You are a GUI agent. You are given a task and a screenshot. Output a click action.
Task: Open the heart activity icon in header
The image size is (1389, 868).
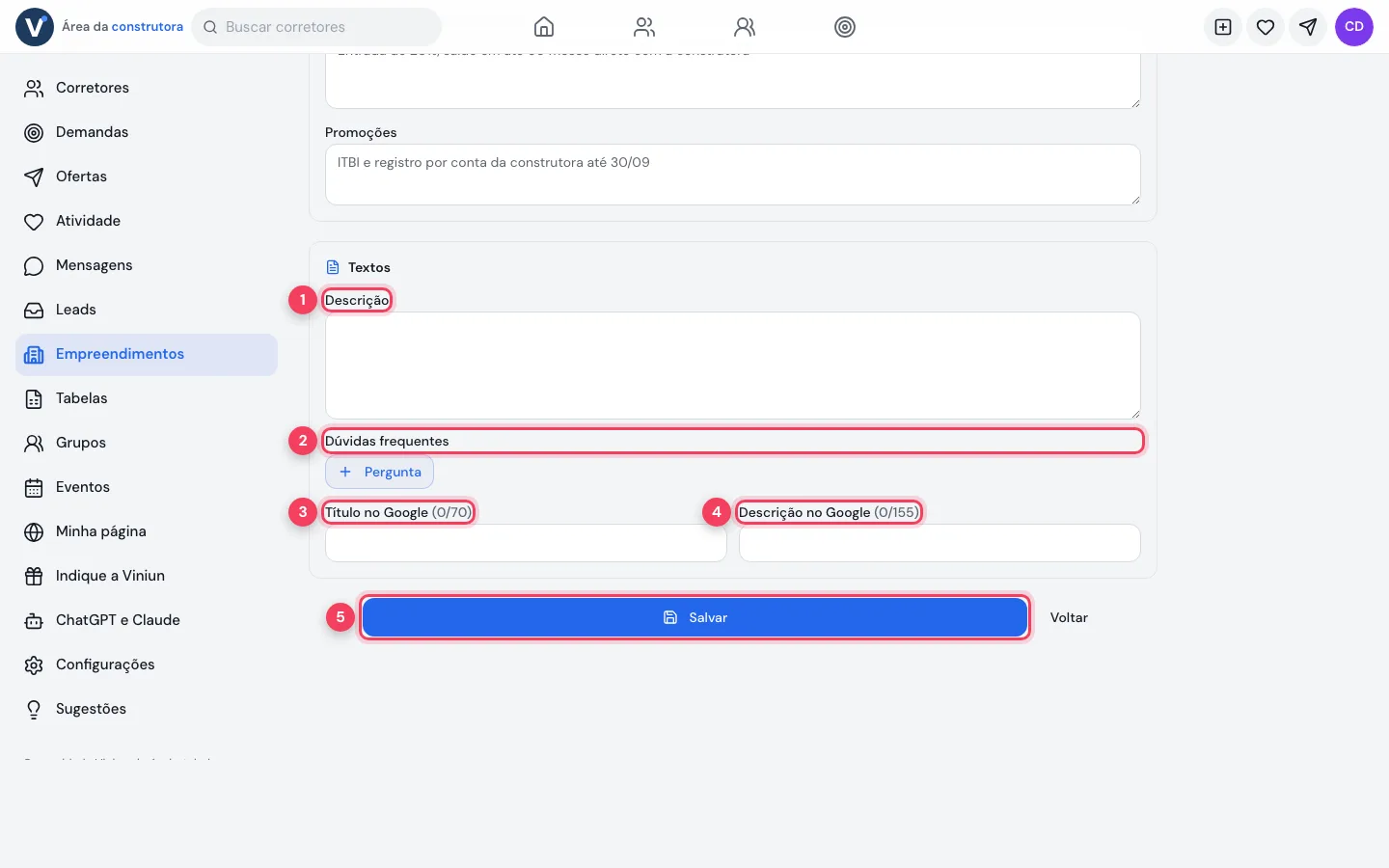coord(1266,27)
